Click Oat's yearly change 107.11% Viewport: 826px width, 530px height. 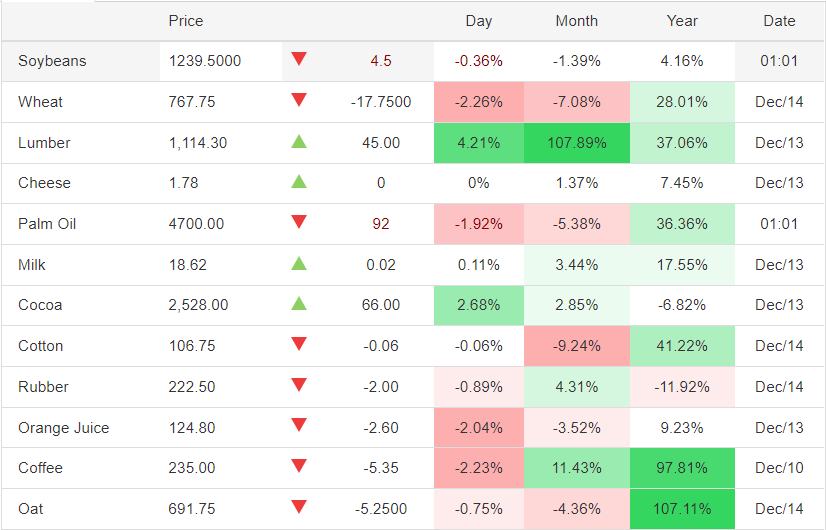pos(682,509)
